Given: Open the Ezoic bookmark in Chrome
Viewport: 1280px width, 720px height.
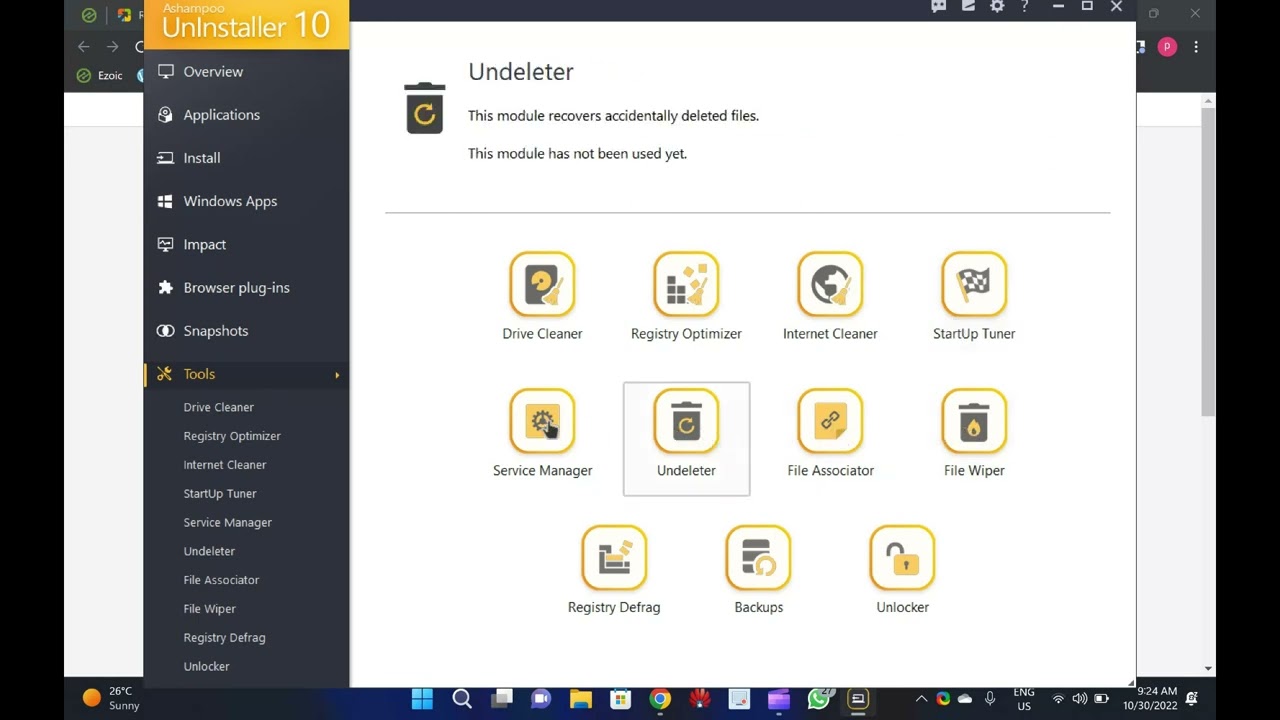Looking at the screenshot, I should pyautogui.click(x=100, y=76).
